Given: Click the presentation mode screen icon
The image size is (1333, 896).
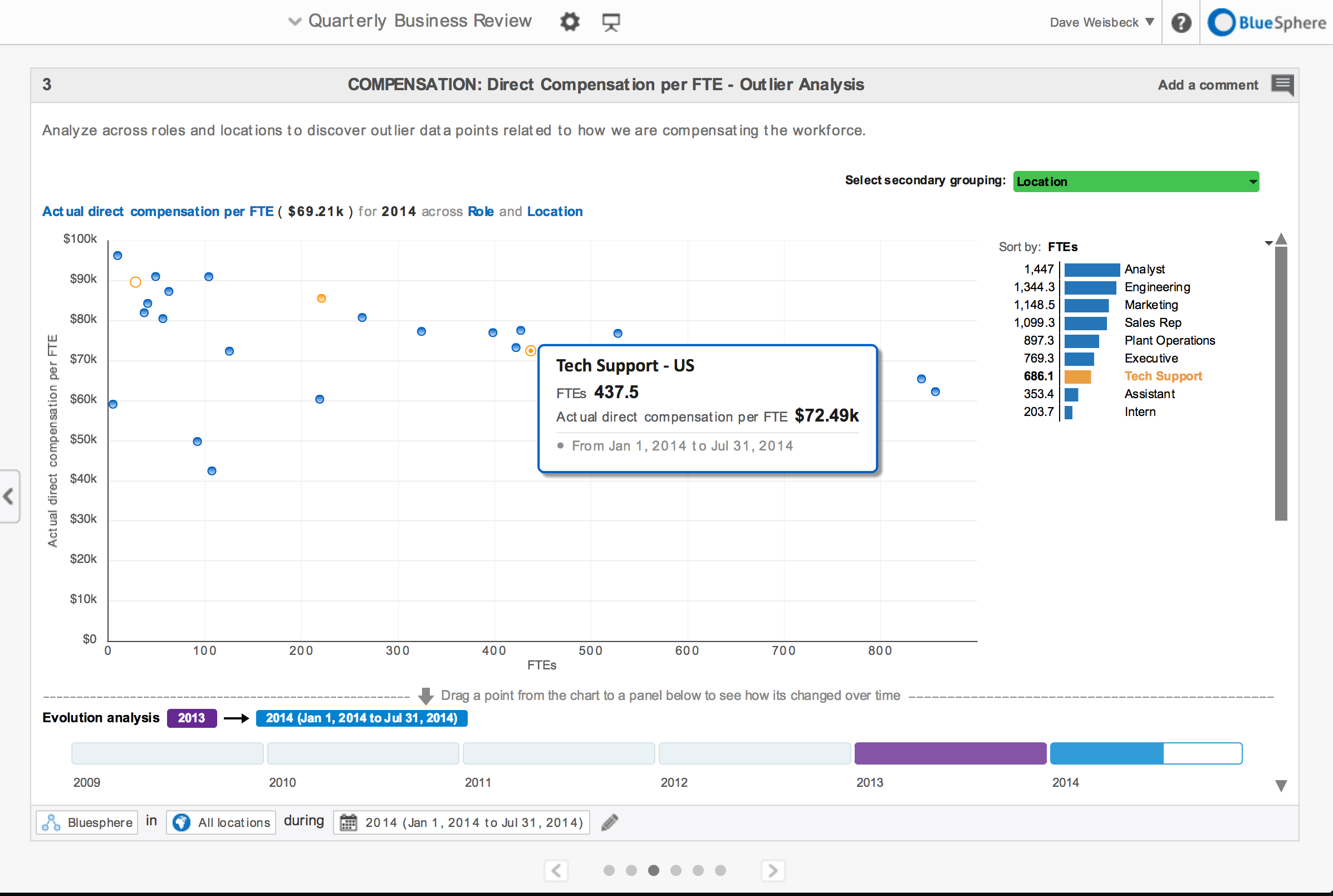Looking at the screenshot, I should click(x=611, y=22).
